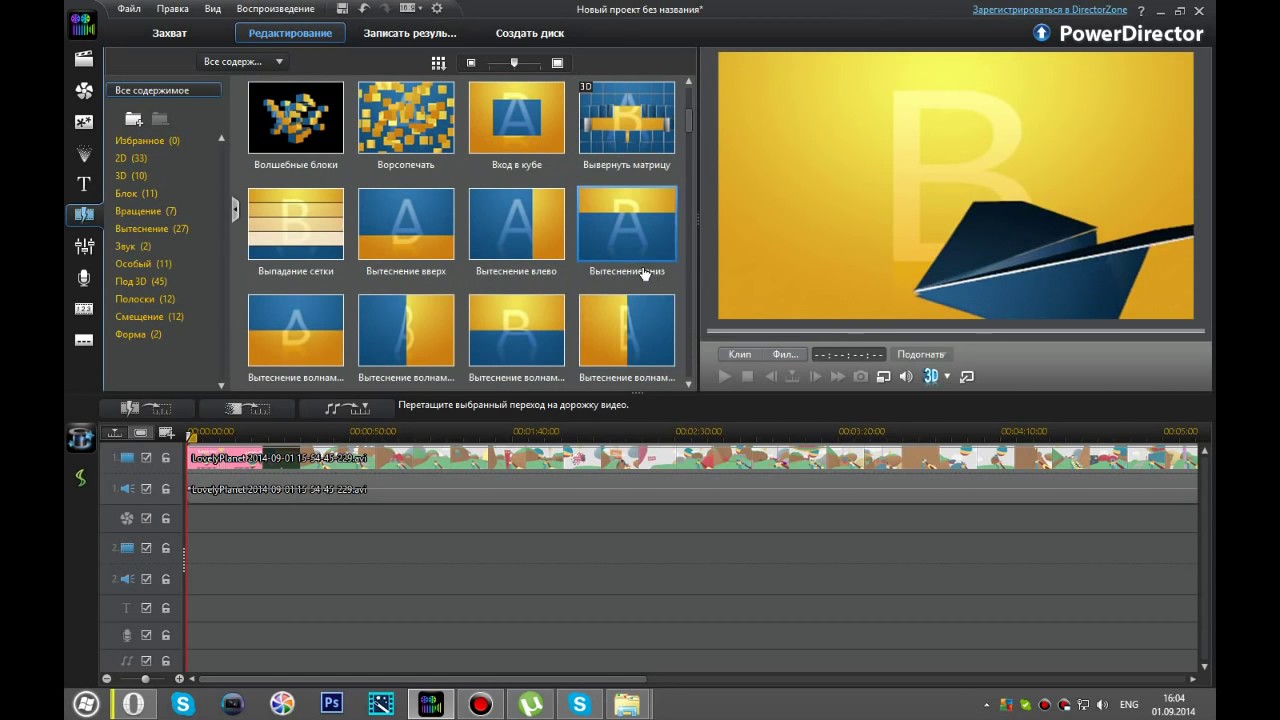The width and height of the screenshot is (1280, 720).
Task: Open the Audio Mixing Room icon
Action: (x=84, y=246)
